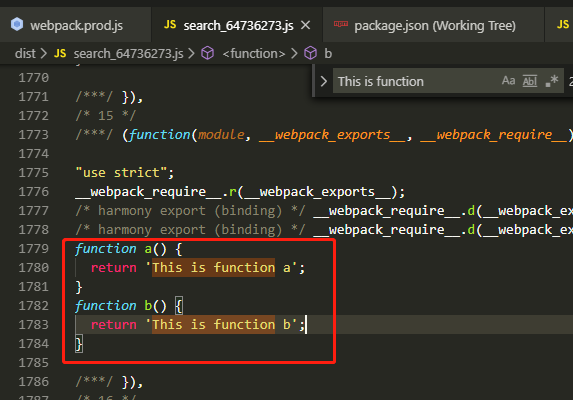This screenshot has width=573, height=400.
Task: Toggle Match Case in find widget
Action: (508, 80)
